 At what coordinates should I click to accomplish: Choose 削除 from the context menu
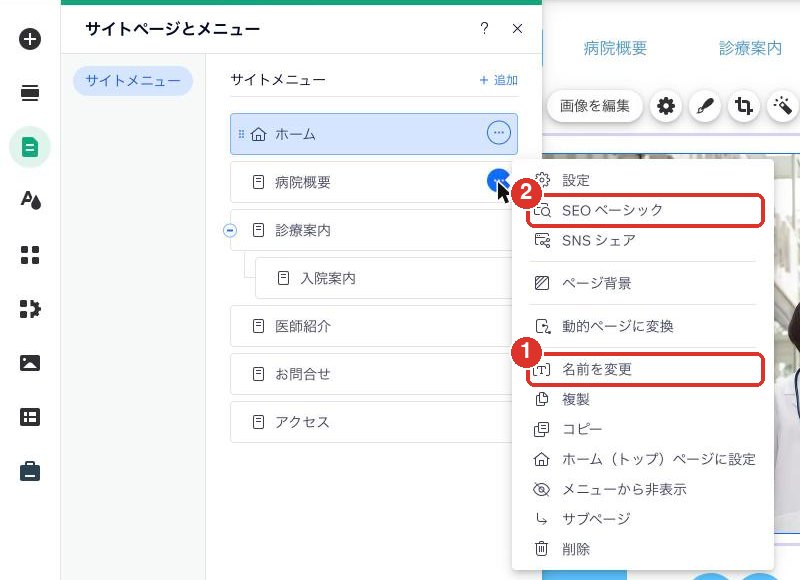643,549
